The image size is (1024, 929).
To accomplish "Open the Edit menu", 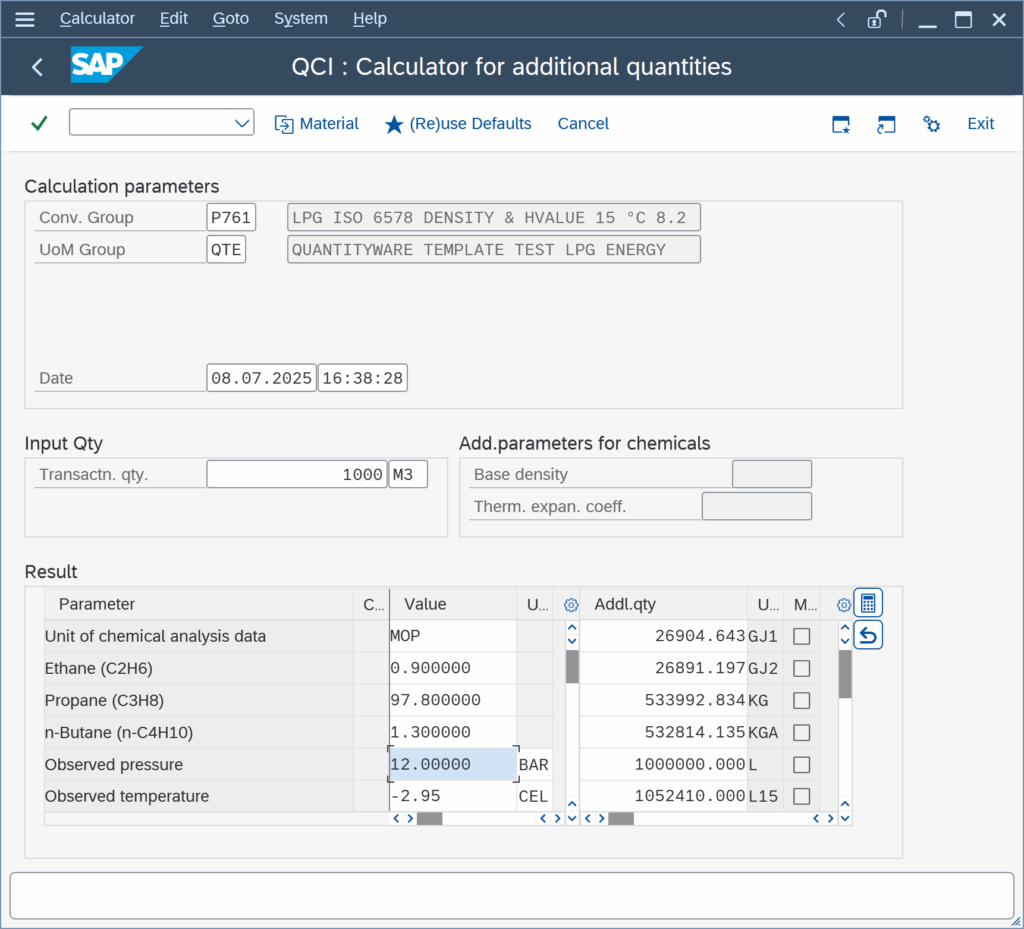I will pos(174,18).
